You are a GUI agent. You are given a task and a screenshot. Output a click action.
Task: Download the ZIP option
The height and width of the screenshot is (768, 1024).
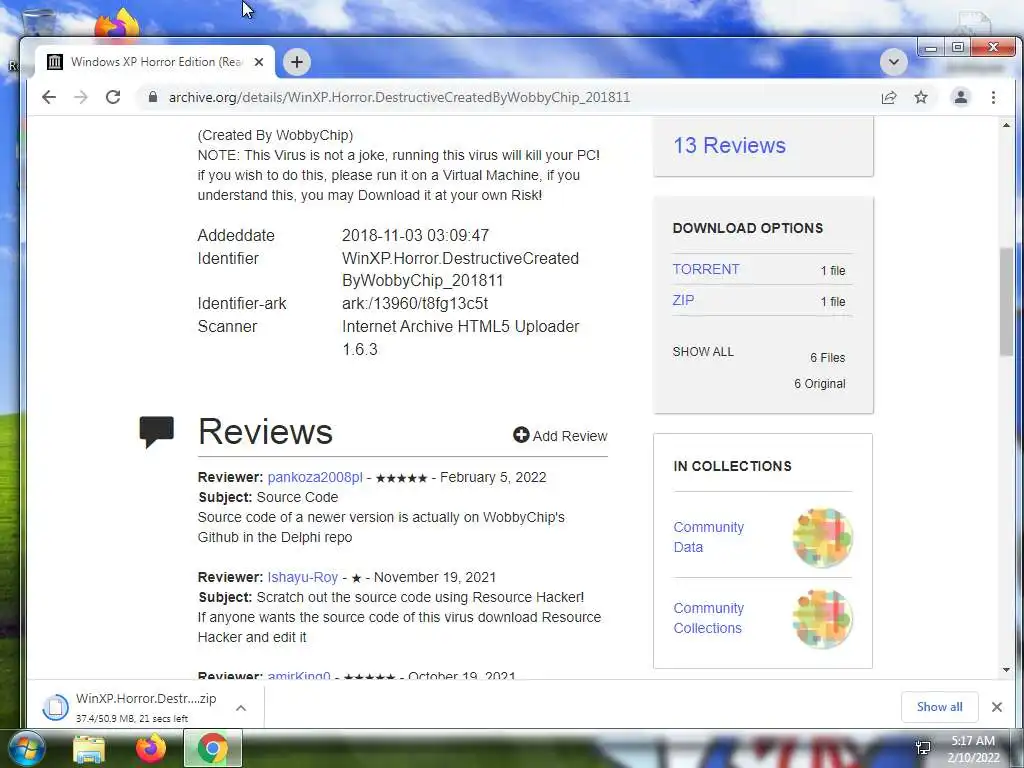tap(683, 300)
